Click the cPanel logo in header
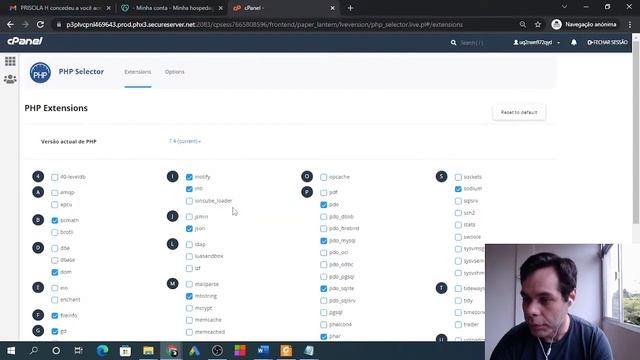 (x=25, y=41)
